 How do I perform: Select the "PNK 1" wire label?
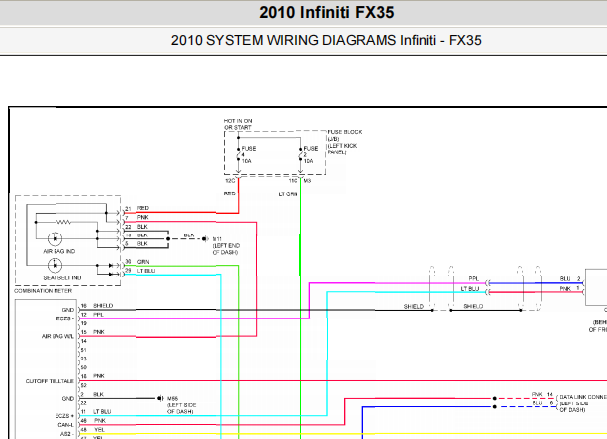pyautogui.click(x=570, y=288)
